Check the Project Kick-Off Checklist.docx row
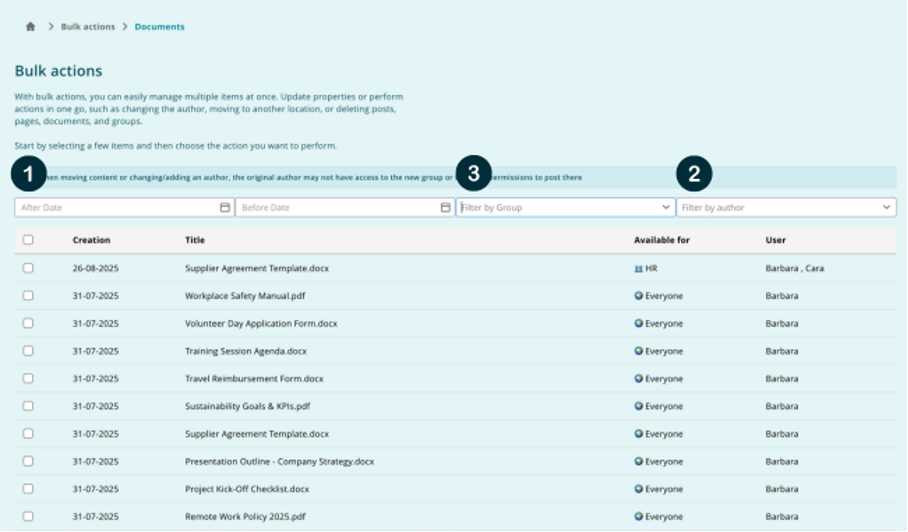 click(28, 489)
